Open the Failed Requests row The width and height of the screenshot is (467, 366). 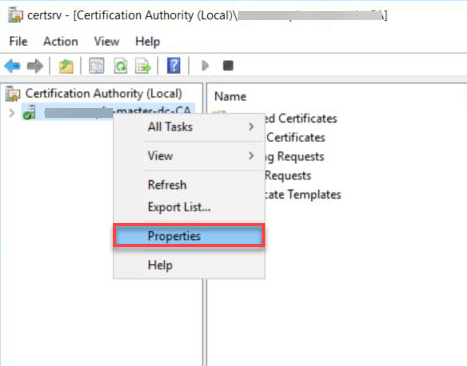coord(288,175)
